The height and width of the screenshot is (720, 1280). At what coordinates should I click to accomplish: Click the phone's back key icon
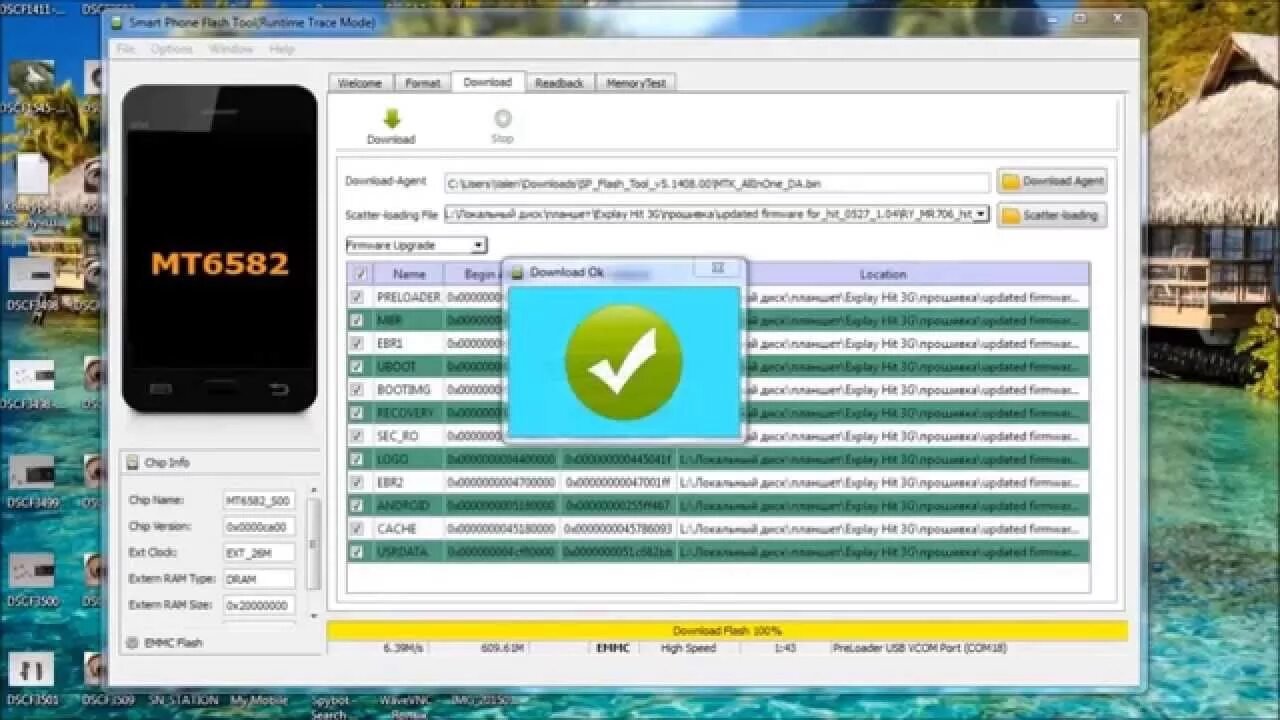tap(279, 389)
